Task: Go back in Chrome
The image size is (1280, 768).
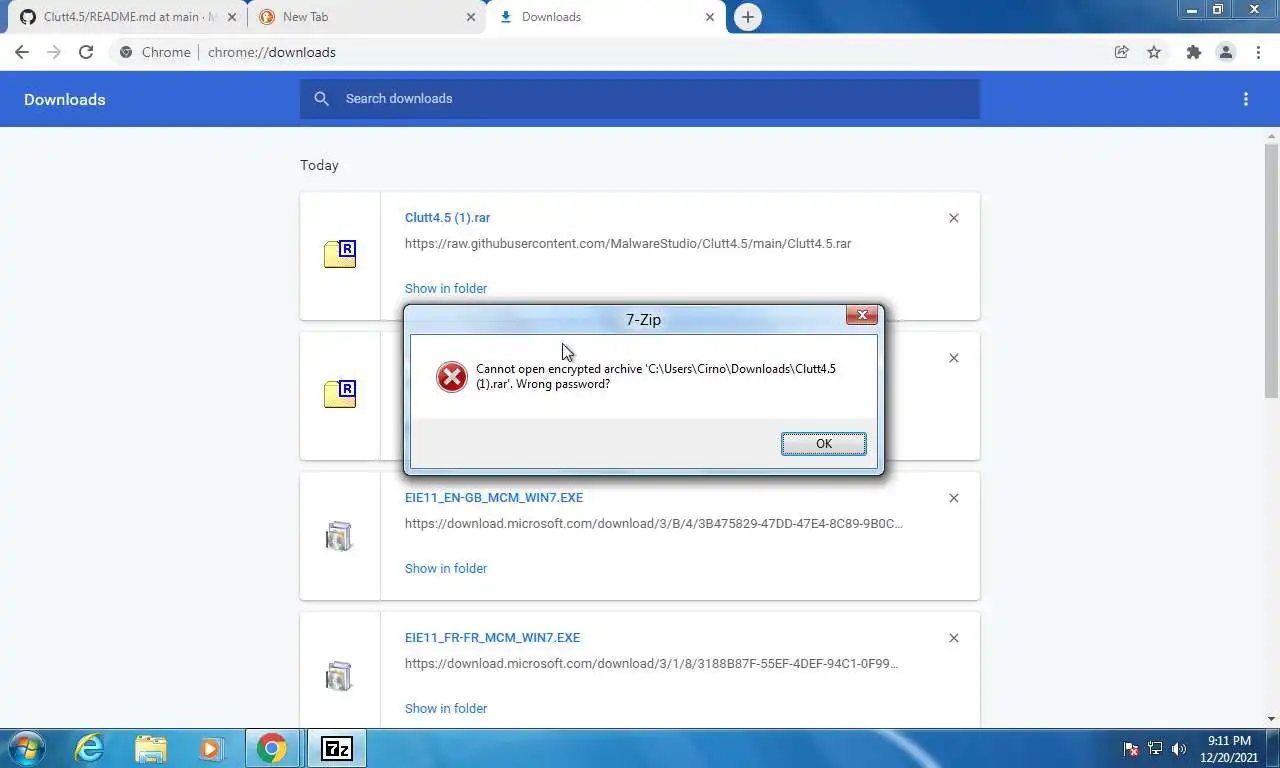Action: (22, 52)
